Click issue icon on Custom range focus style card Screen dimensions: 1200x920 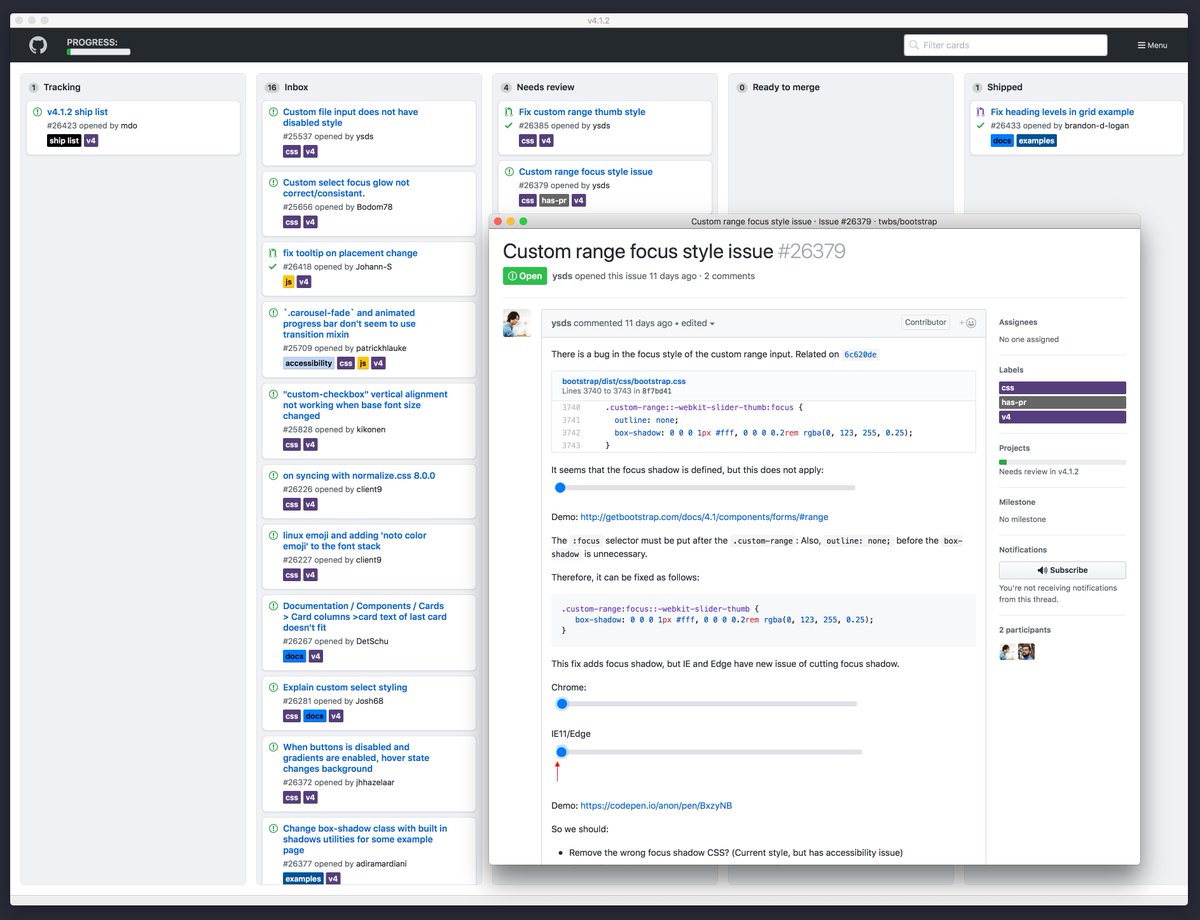tap(509, 172)
